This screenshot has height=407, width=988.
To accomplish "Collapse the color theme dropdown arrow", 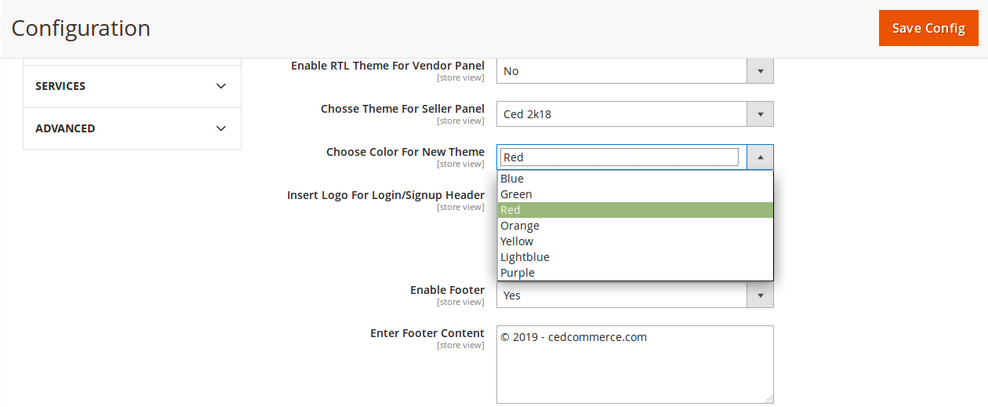I will (760, 157).
